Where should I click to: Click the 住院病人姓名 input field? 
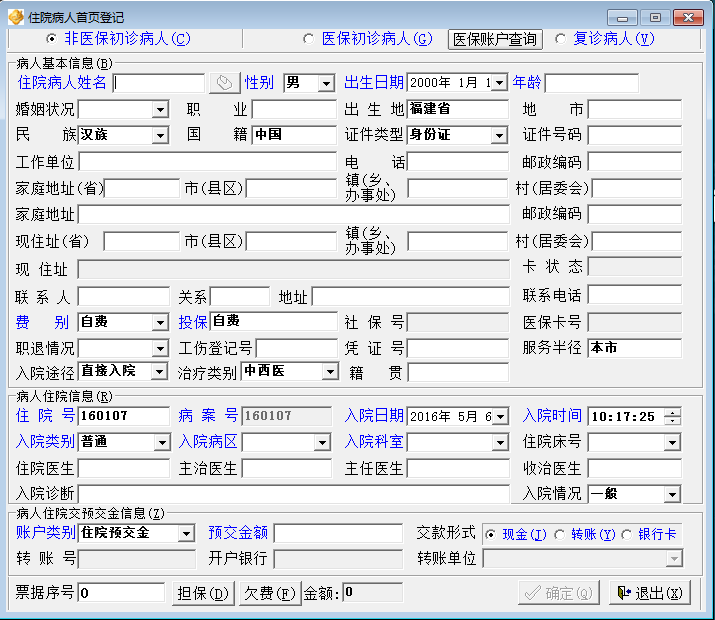159,83
